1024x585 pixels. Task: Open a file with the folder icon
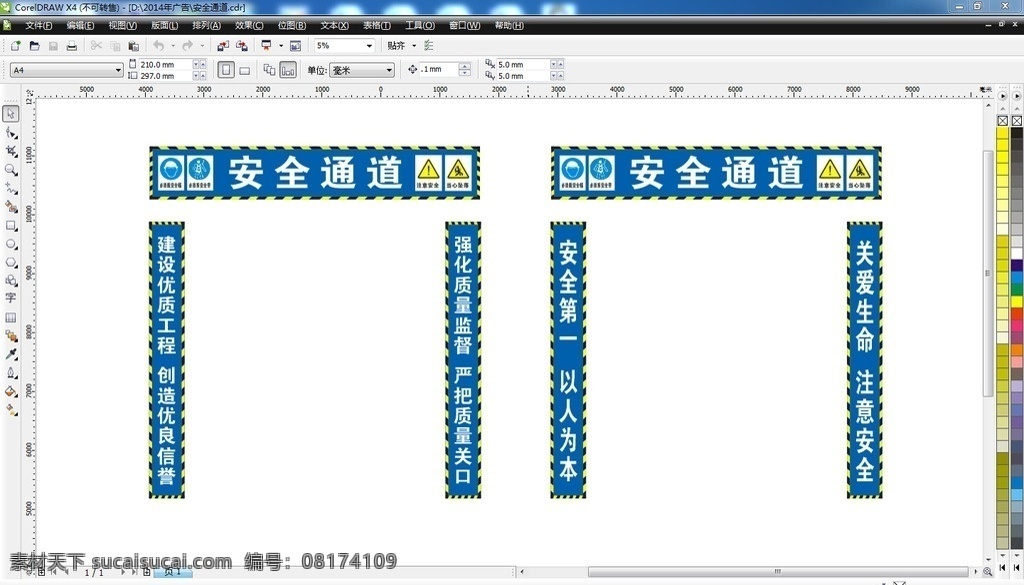pos(35,46)
